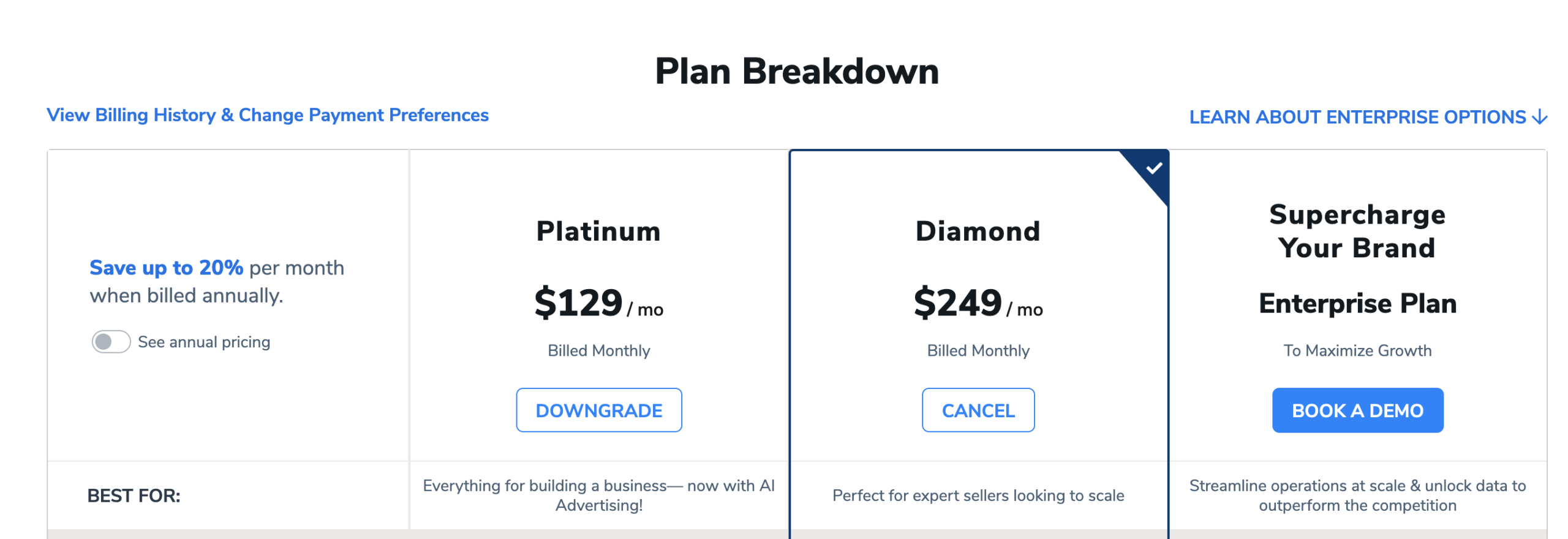The height and width of the screenshot is (539, 1568).
Task: Click the Supercharge Your Brand heading
Action: [x=1357, y=232]
